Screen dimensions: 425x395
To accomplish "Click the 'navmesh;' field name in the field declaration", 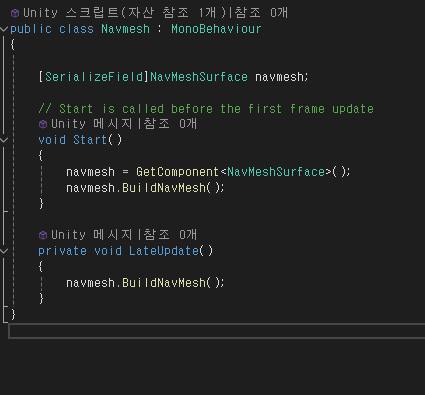I will tap(282, 77).
